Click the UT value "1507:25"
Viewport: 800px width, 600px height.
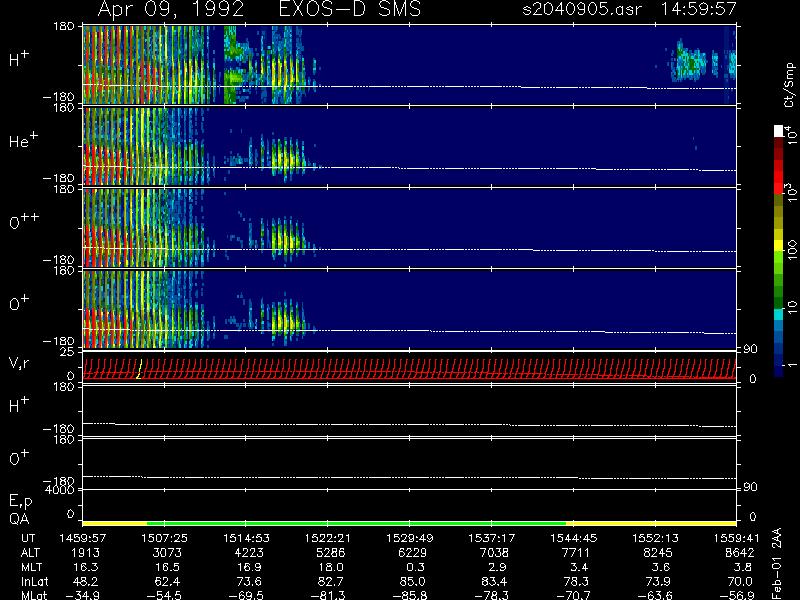tap(164, 538)
